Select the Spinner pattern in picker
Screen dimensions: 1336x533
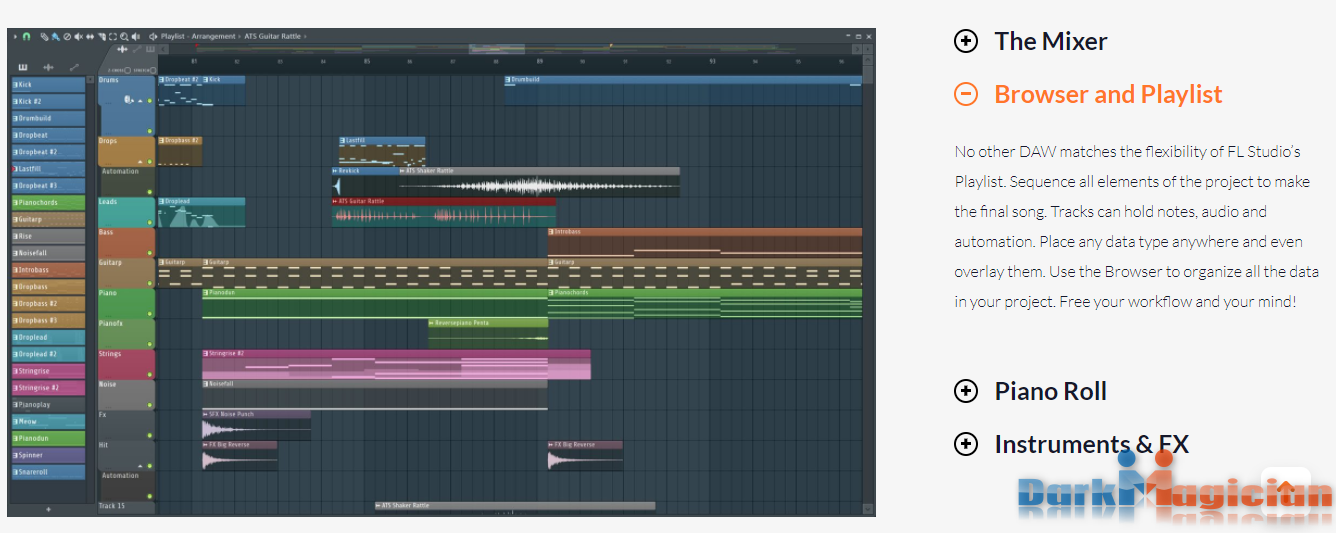pos(48,455)
